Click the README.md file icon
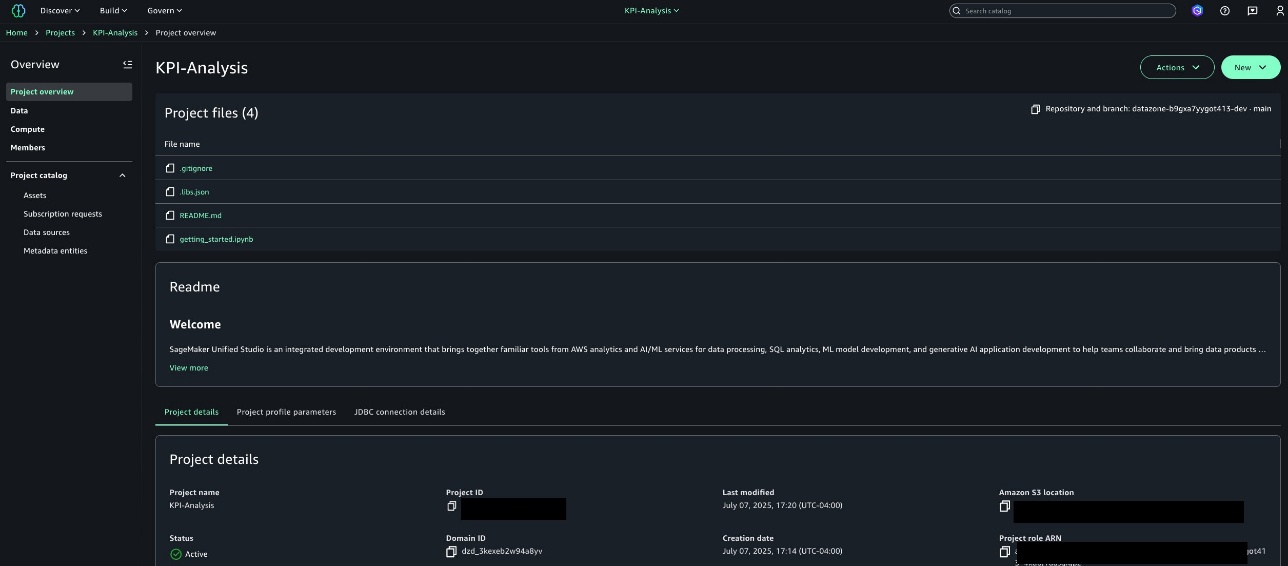 tap(170, 215)
